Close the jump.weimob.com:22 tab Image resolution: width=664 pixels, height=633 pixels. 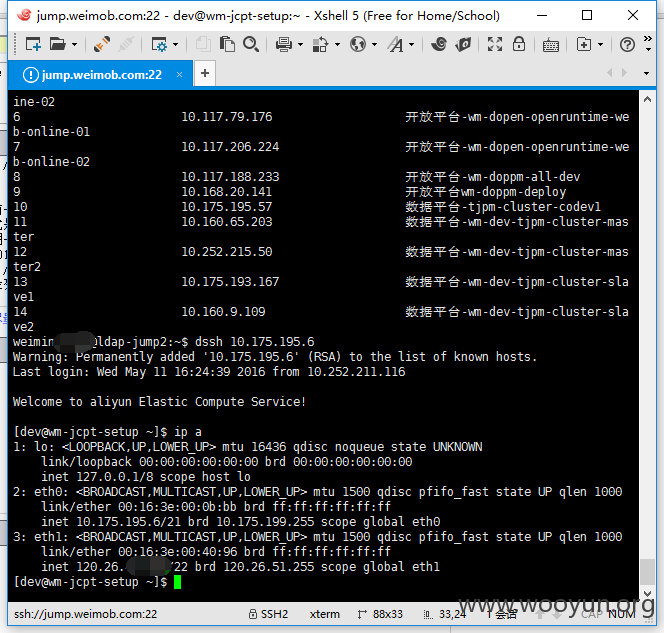[x=180, y=75]
